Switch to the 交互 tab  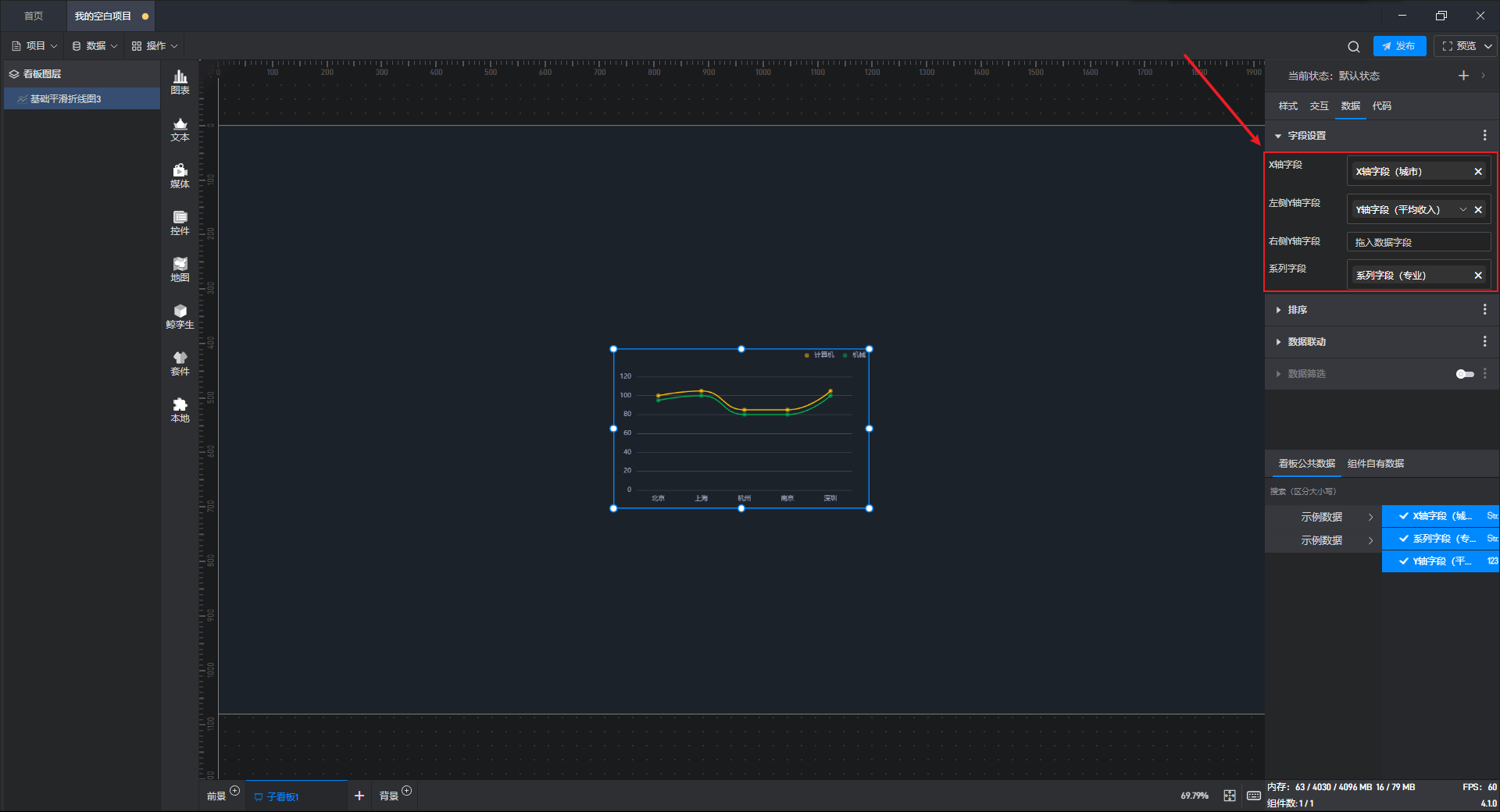coord(1319,106)
